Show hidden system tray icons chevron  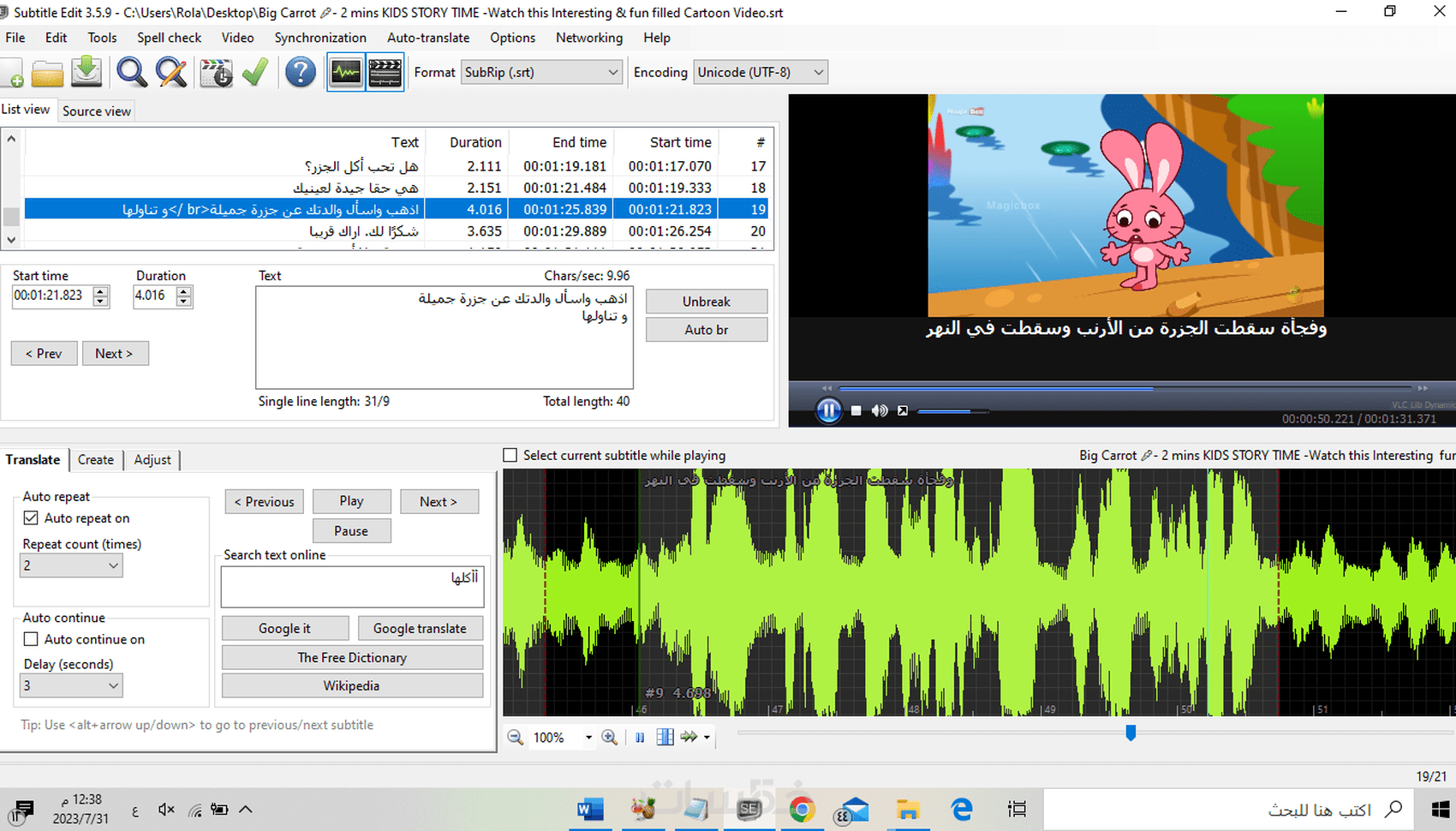246,810
